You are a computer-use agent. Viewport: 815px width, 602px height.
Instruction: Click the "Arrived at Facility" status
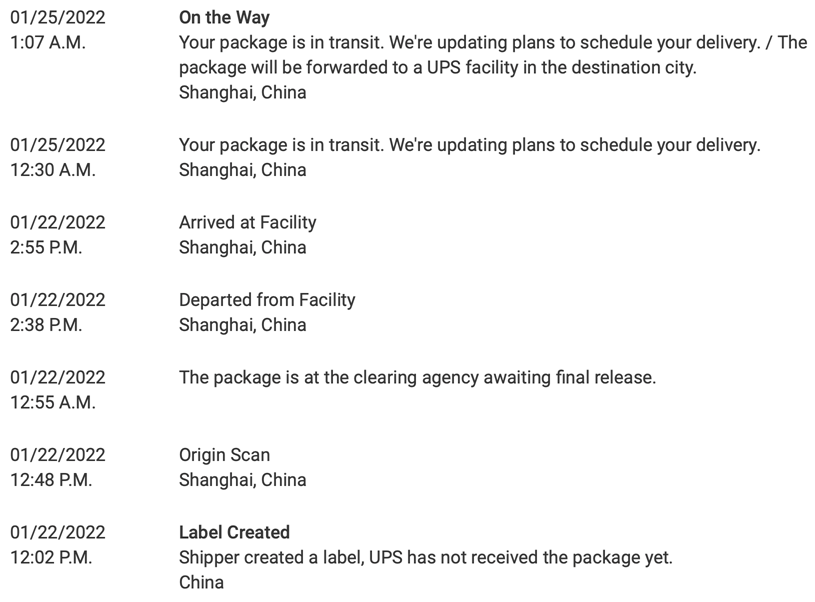coord(247,222)
